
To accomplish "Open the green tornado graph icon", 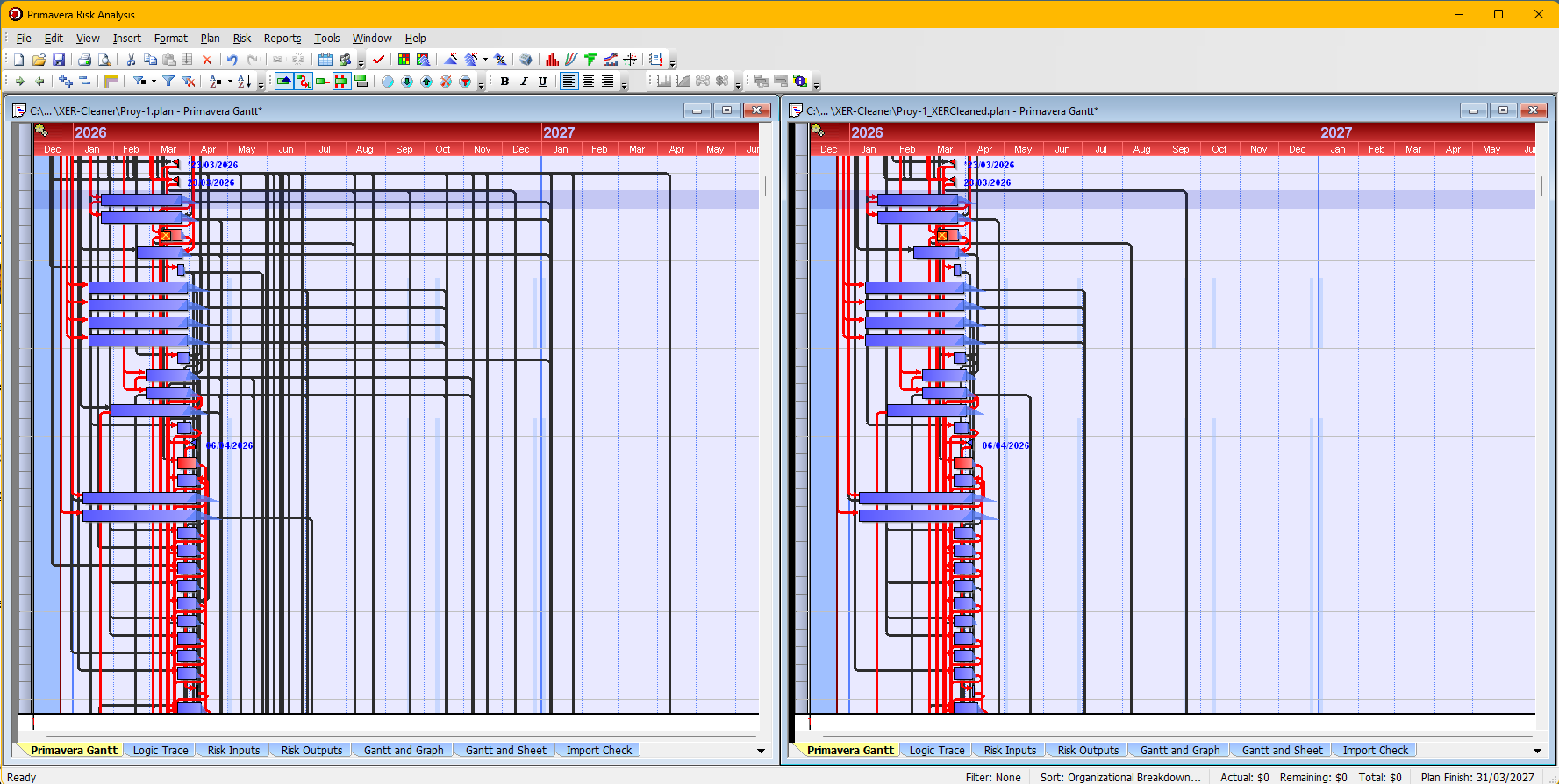I will point(591,60).
